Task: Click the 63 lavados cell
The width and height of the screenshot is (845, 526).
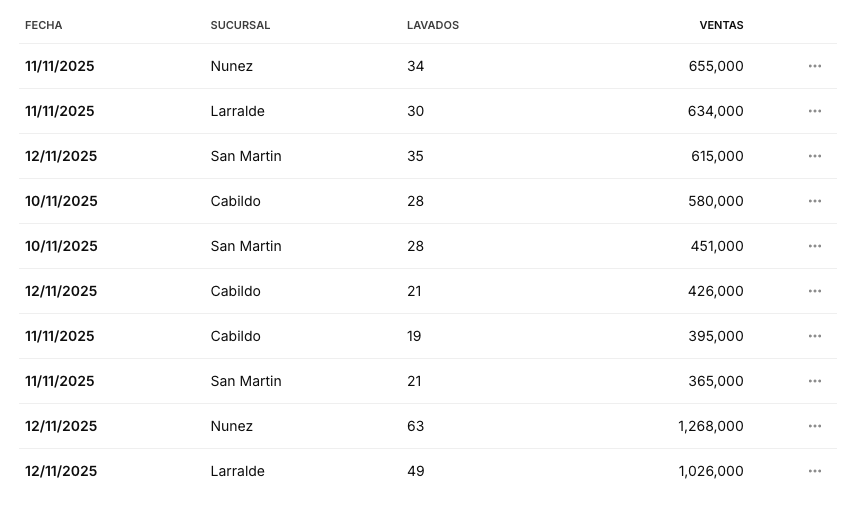Action: click(x=415, y=426)
